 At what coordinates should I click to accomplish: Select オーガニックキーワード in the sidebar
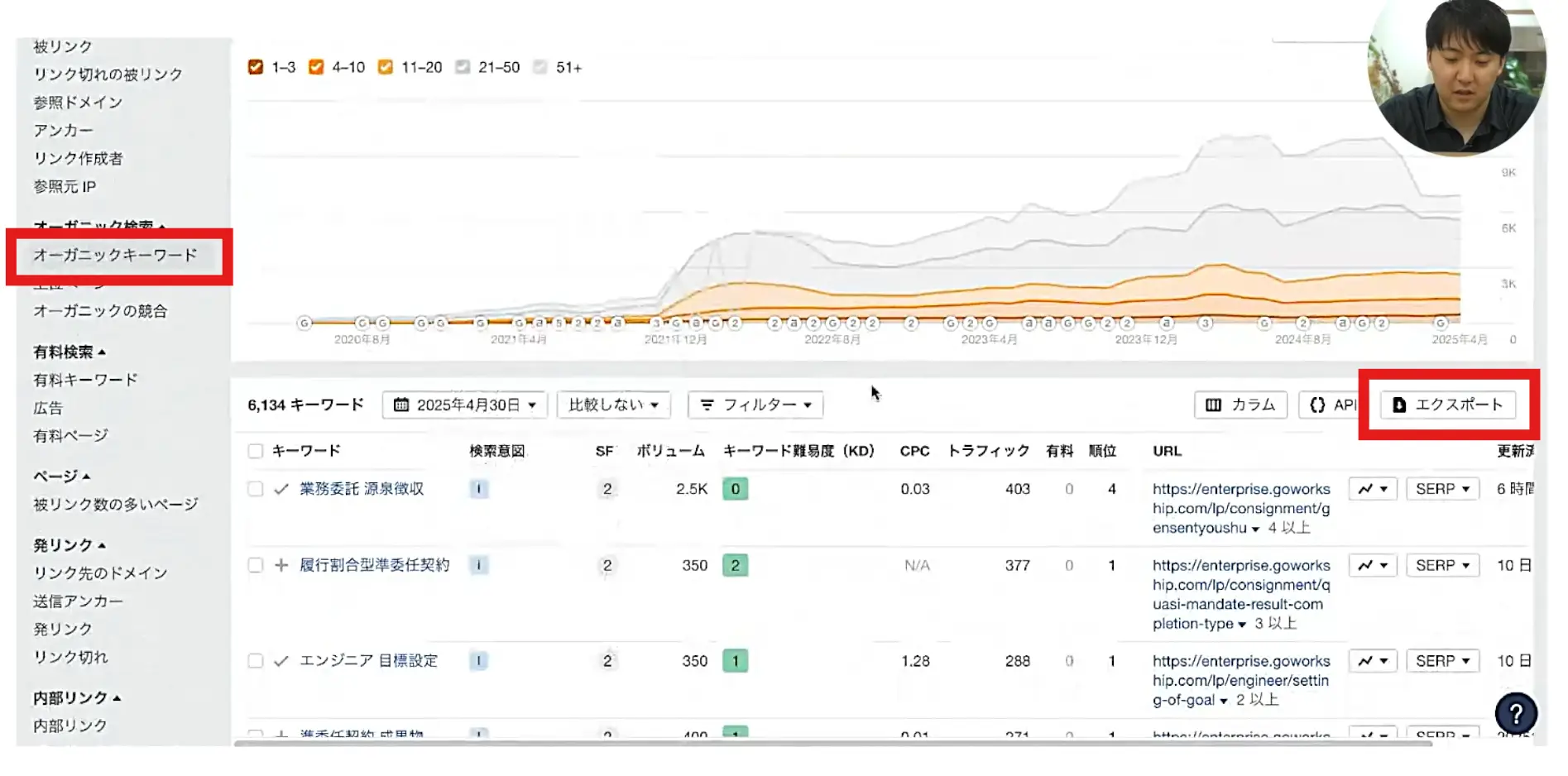[x=115, y=255]
